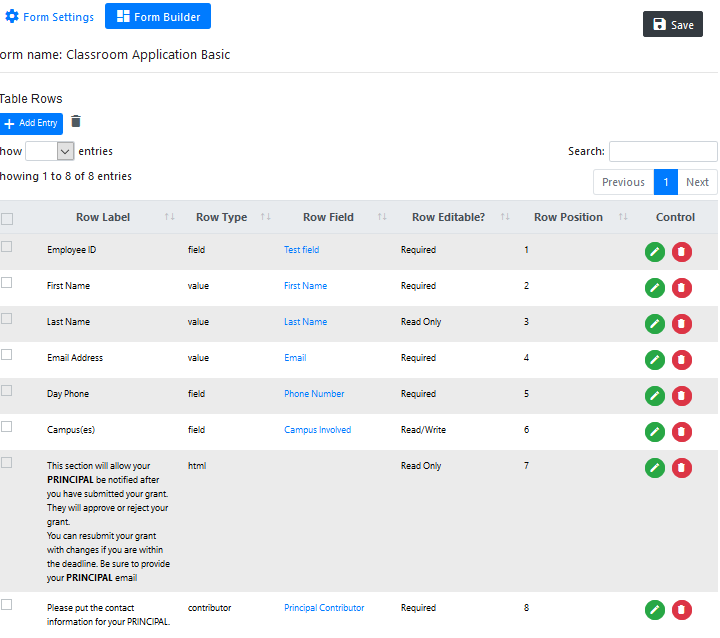
Task: Focus the Search input box
Action: [662, 152]
